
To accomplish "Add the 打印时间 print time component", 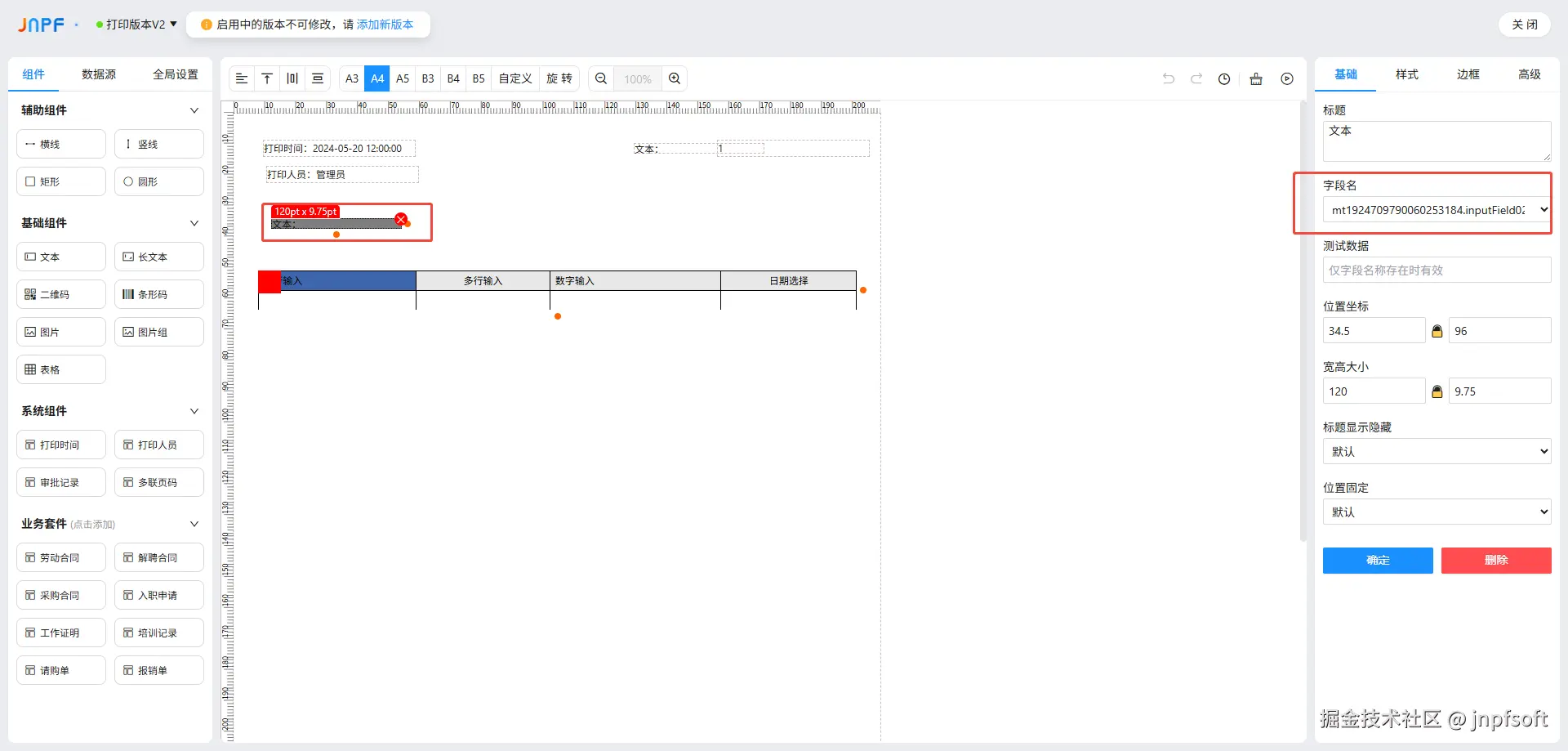I will tap(61, 445).
